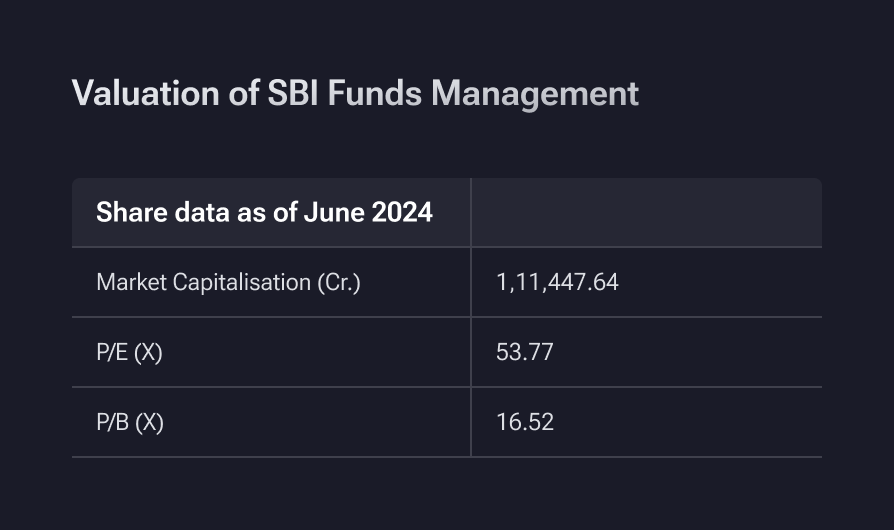Select the 'P/E (X)' row label

click(x=129, y=352)
